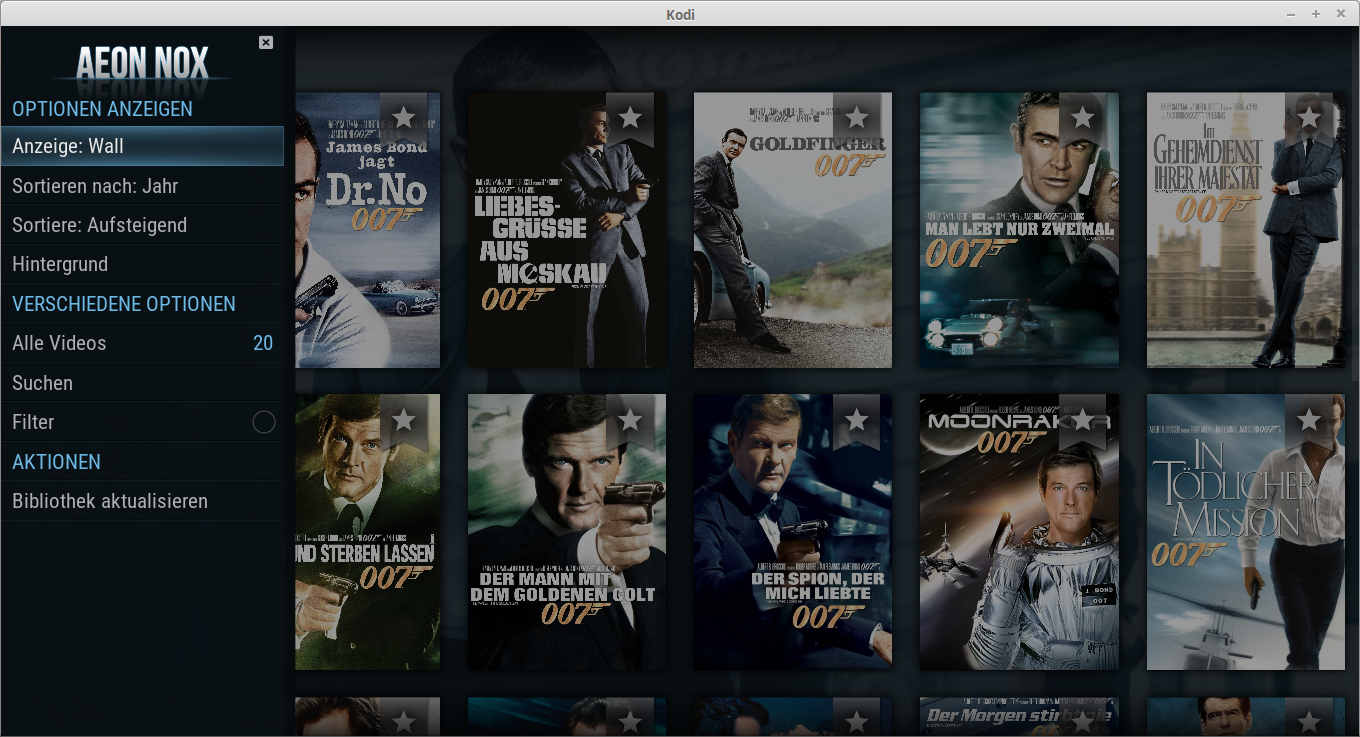Click star icon on Liebesgrüsse aus Moskau
The height and width of the screenshot is (737, 1360).
coord(630,118)
